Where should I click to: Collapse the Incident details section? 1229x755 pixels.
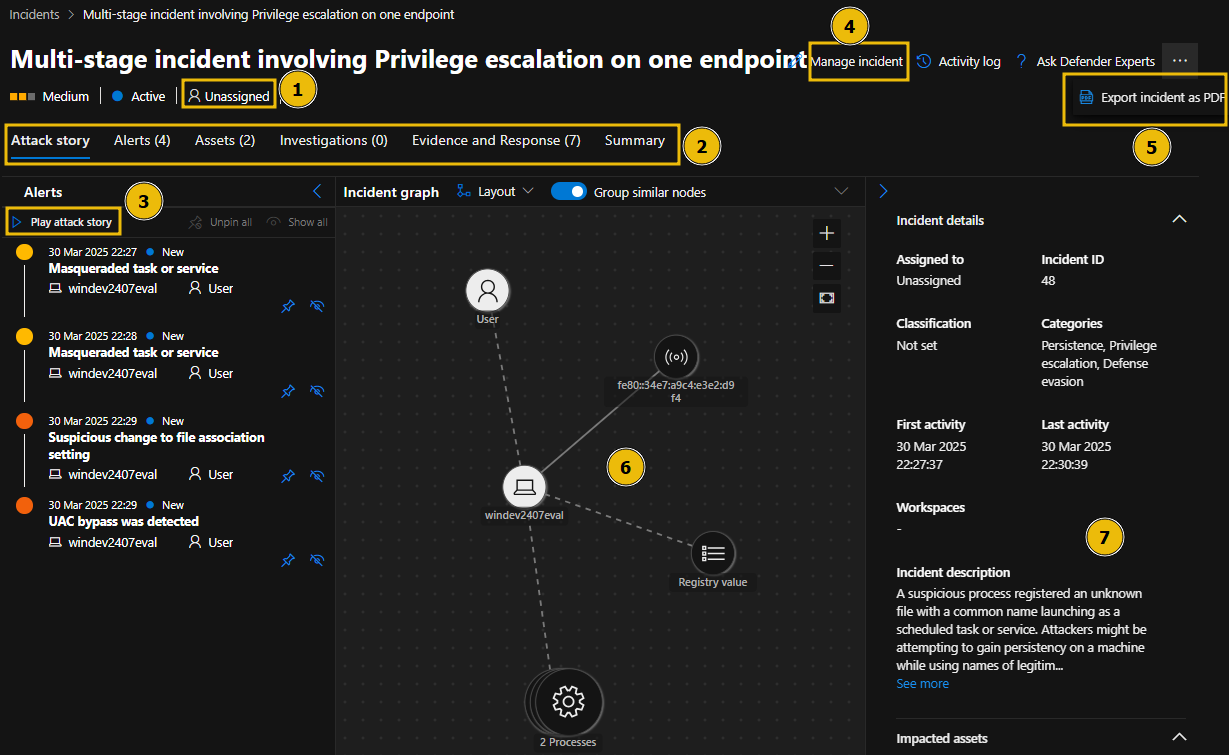point(1179,218)
